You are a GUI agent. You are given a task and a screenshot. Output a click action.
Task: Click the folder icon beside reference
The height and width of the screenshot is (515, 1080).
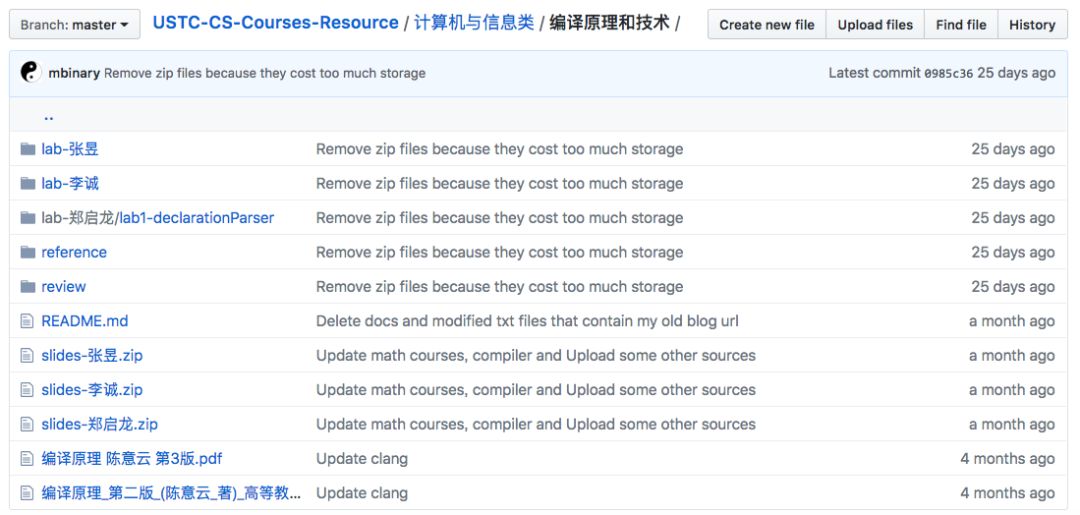[x=28, y=252]
